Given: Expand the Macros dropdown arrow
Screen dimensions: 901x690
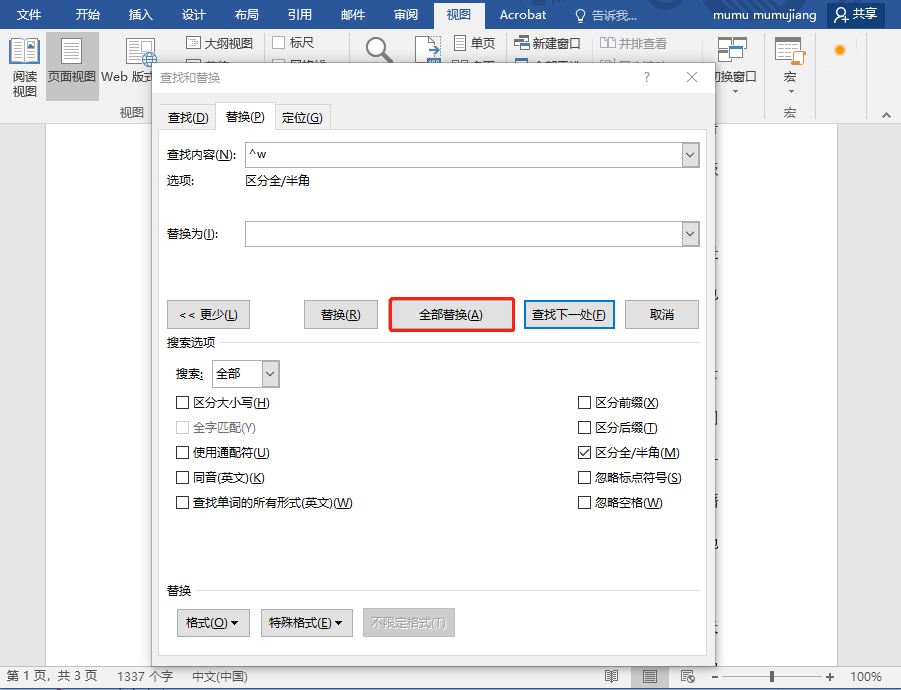Looking at the screenshot, I should (791, 92).
